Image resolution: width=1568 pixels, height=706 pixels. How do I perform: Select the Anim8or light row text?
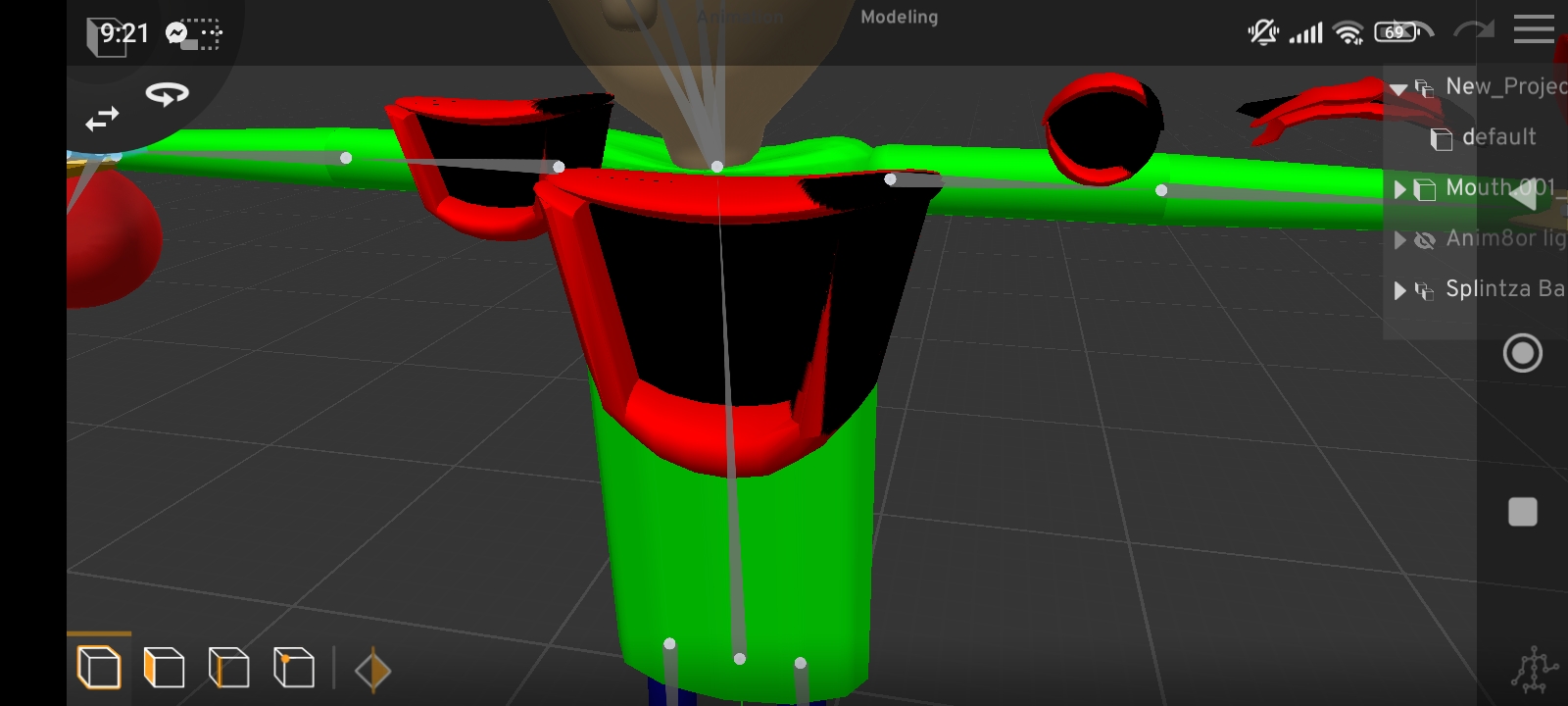1506,238
